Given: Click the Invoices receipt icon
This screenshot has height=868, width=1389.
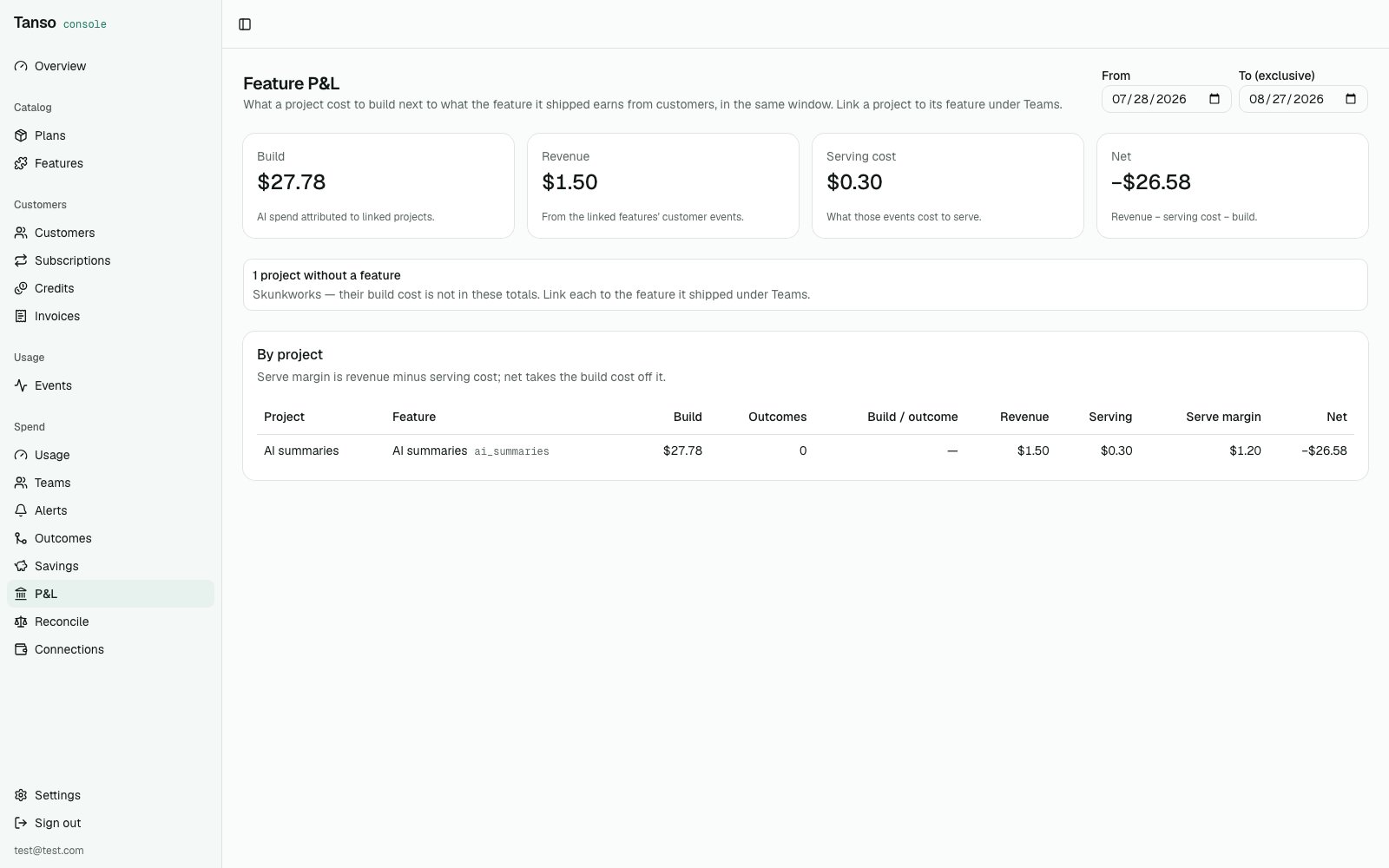Looking at the screenshot, I should pyautogui.click(x=21, y=316).
